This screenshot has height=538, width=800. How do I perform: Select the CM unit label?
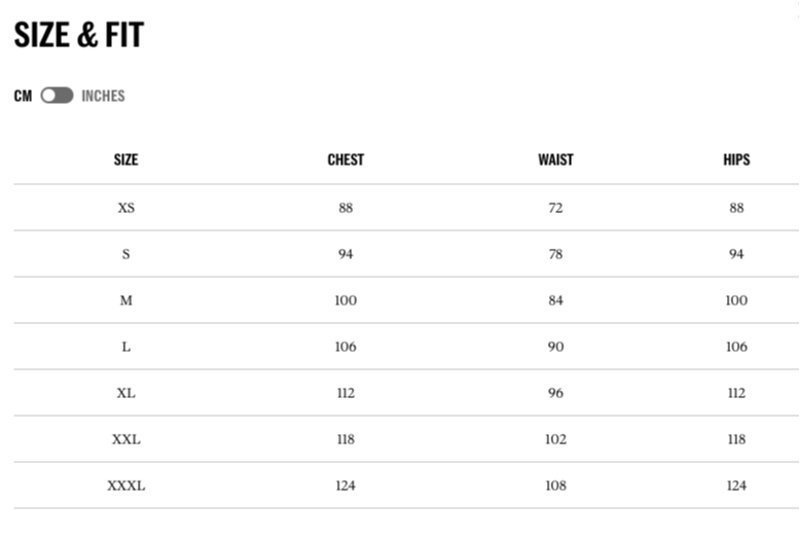pos(23,96)
